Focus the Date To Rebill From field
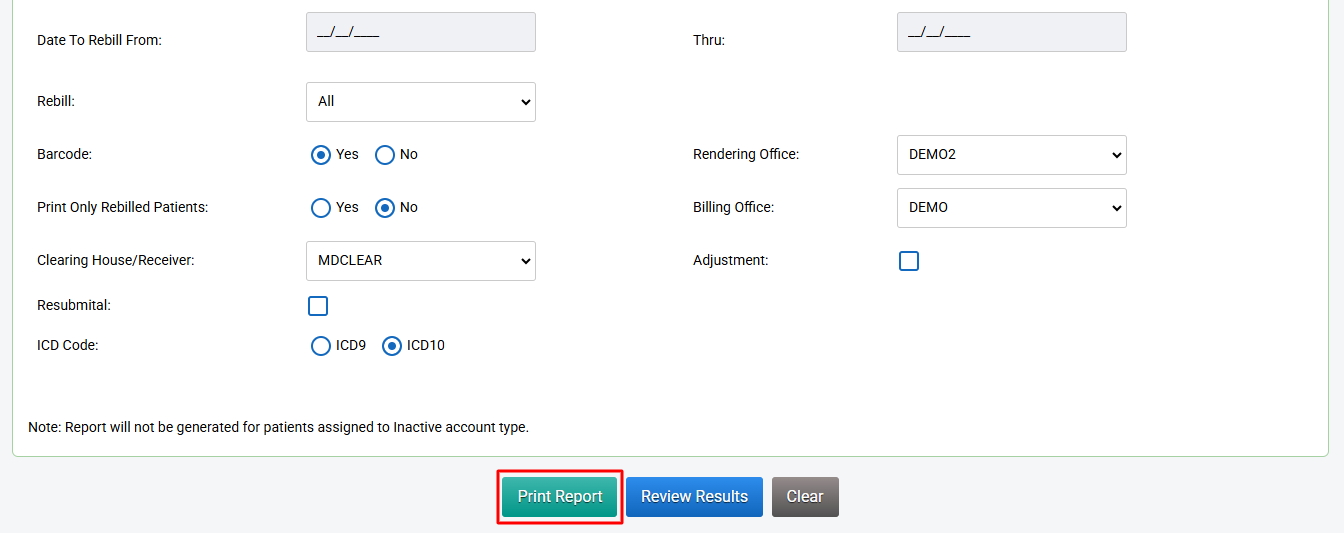This screenshot has height=533, width=1344. pyautogui.click(x=420, y=32)
